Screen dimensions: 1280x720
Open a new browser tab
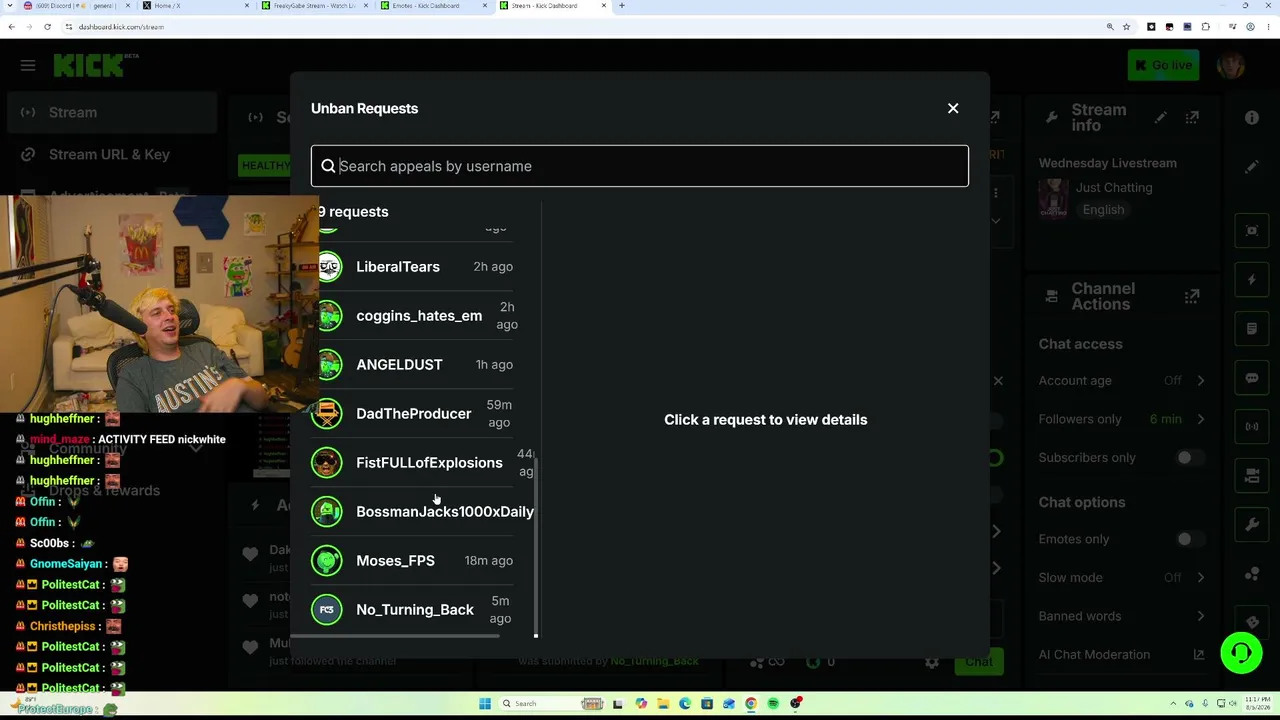[622, 6]
